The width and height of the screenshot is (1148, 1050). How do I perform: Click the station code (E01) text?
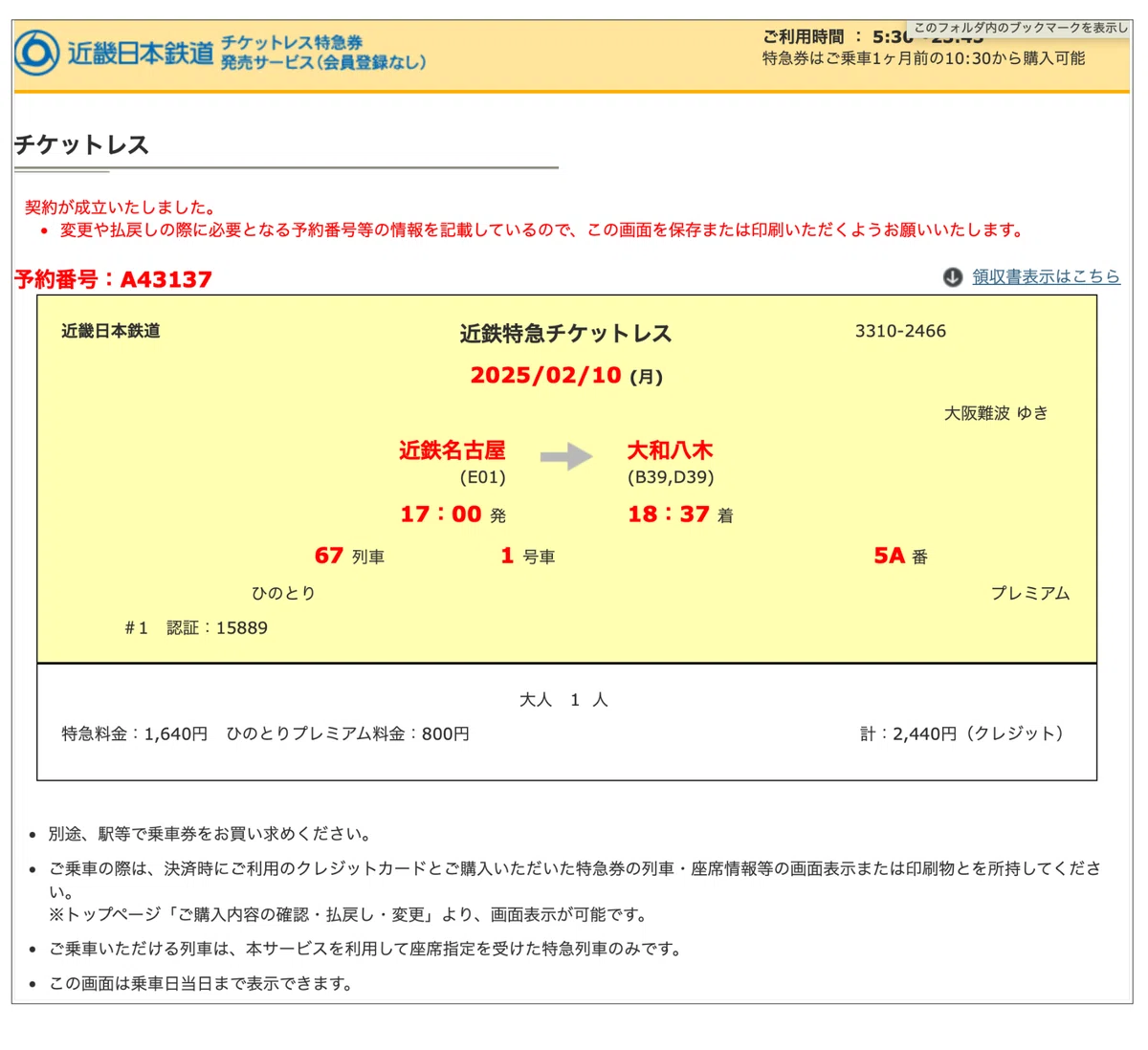[482, 477]
